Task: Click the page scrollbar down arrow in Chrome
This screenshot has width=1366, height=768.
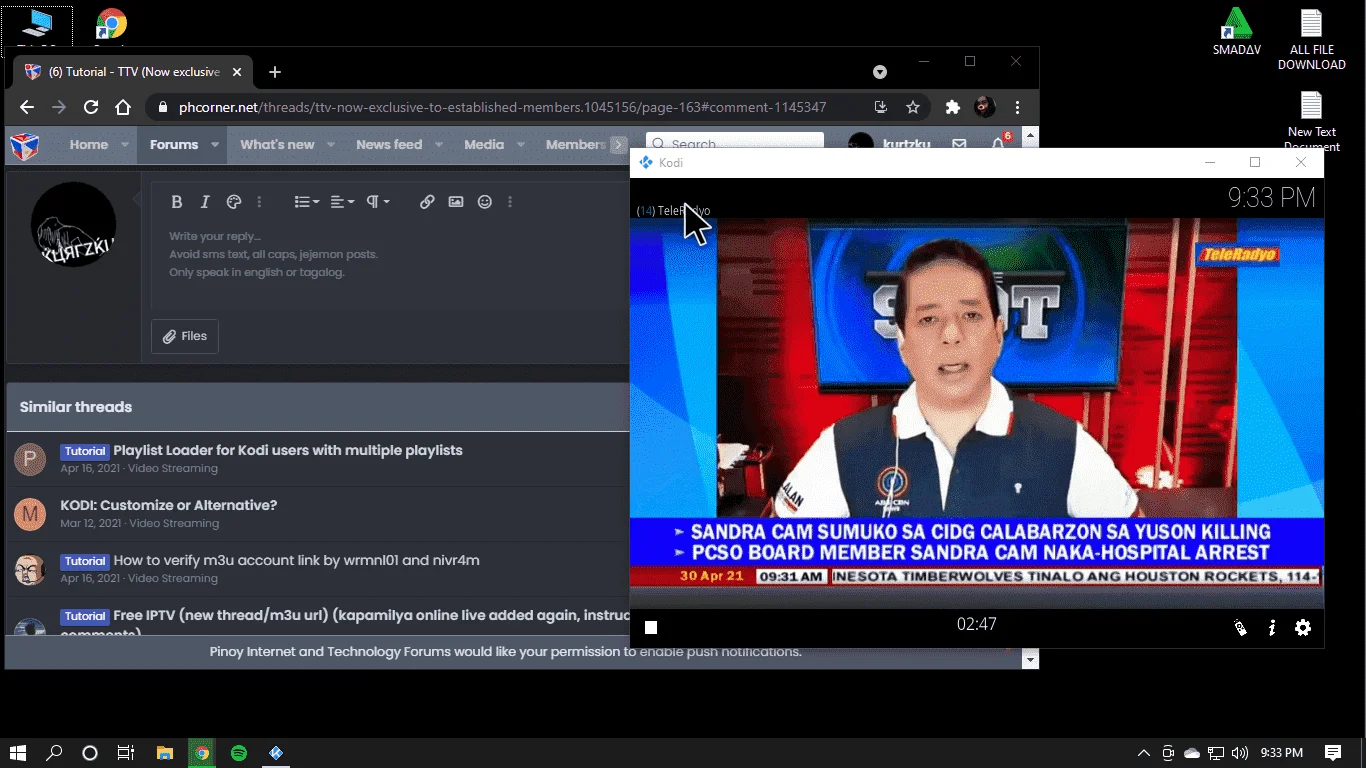Action: [x=1030, y=660]
